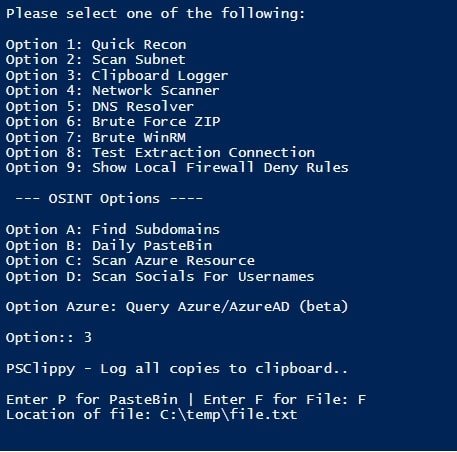Click the 'Option 7: Brute WinRM' entry
The height and width of the screenshot is (452, 457).
click(x=96, y=138)
